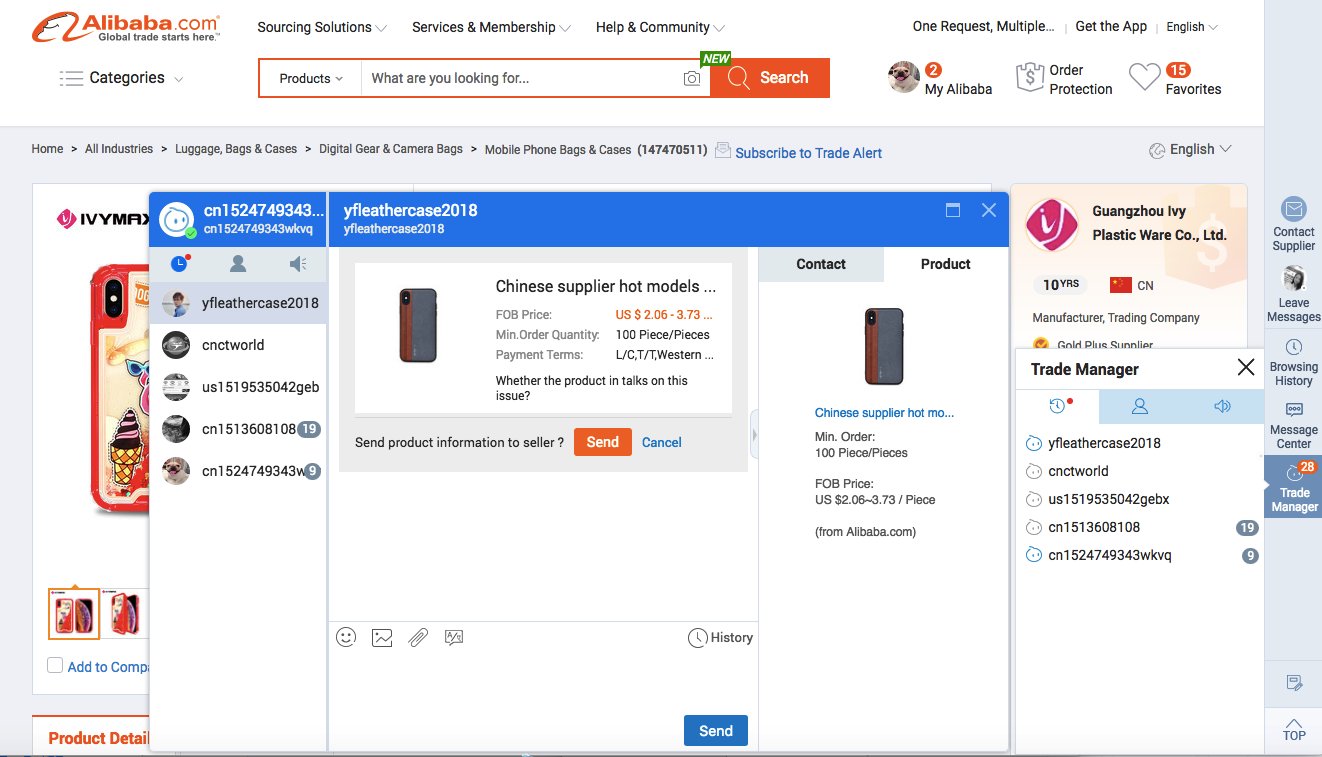Open page language English selector below breadcrumb
The height and width of the screenshot is (757, 1322).
coord(1189,149)
